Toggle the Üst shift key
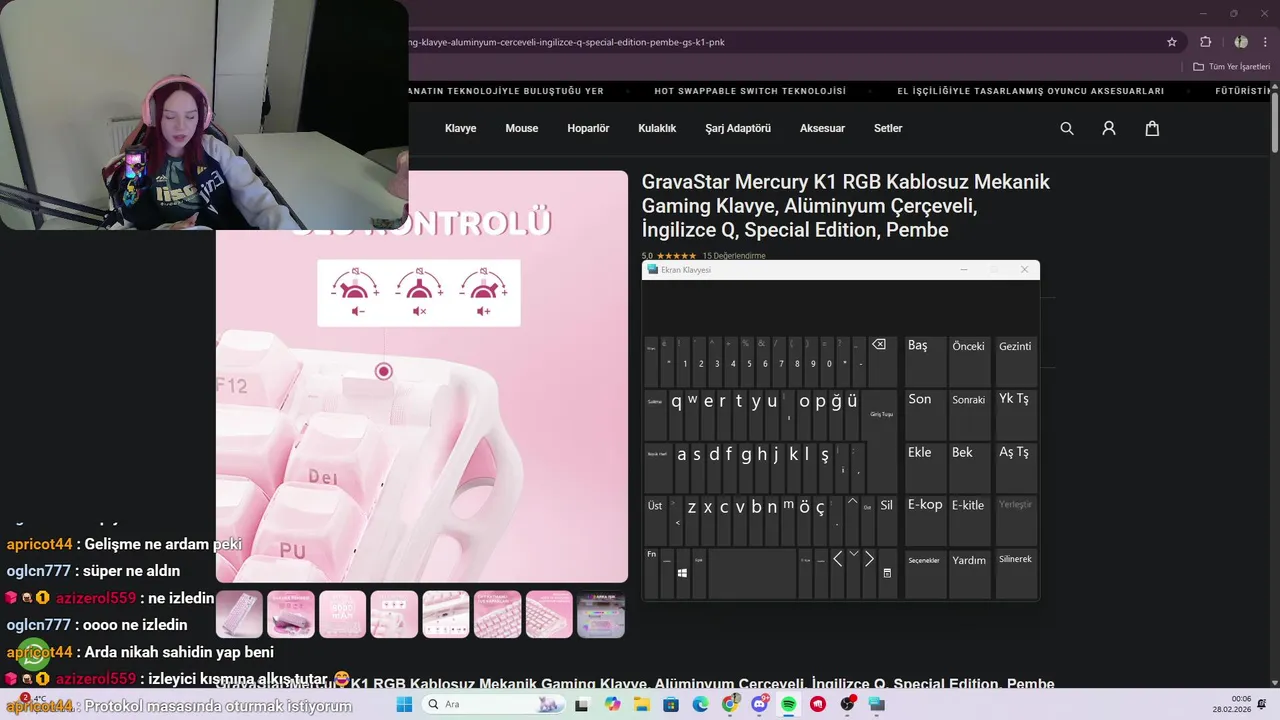Image resolution: width=1280 pixels, height=720 pixels. [657, 521]
